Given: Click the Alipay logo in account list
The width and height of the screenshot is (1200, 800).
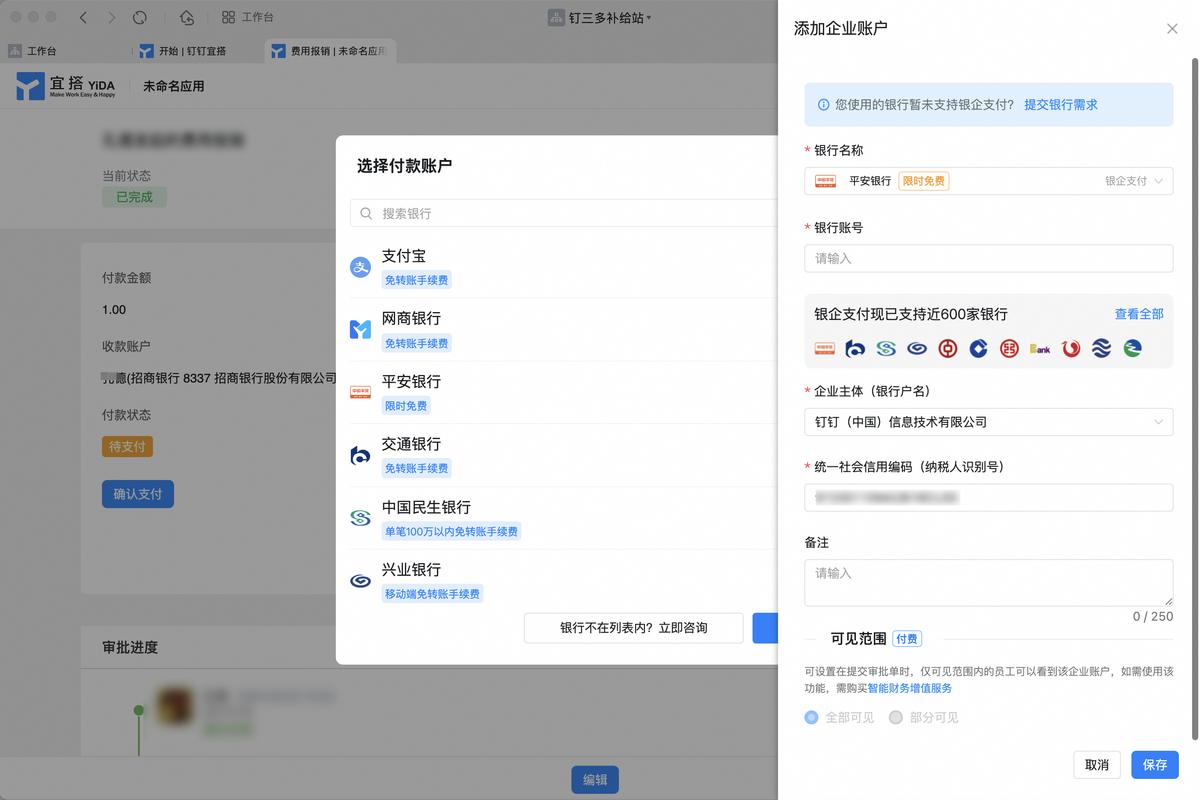Looking at the screenshot, I should point(360,267).
